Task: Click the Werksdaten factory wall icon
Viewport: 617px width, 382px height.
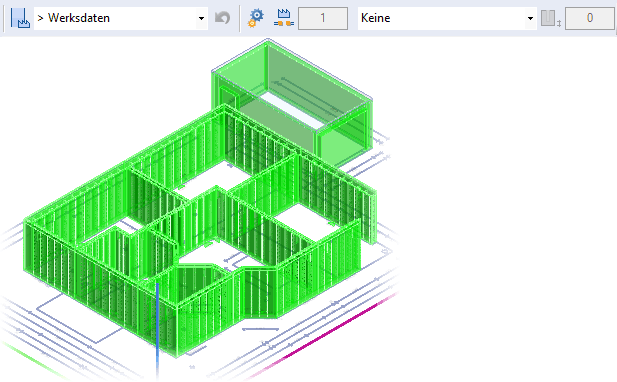Action: click(20, 18)
